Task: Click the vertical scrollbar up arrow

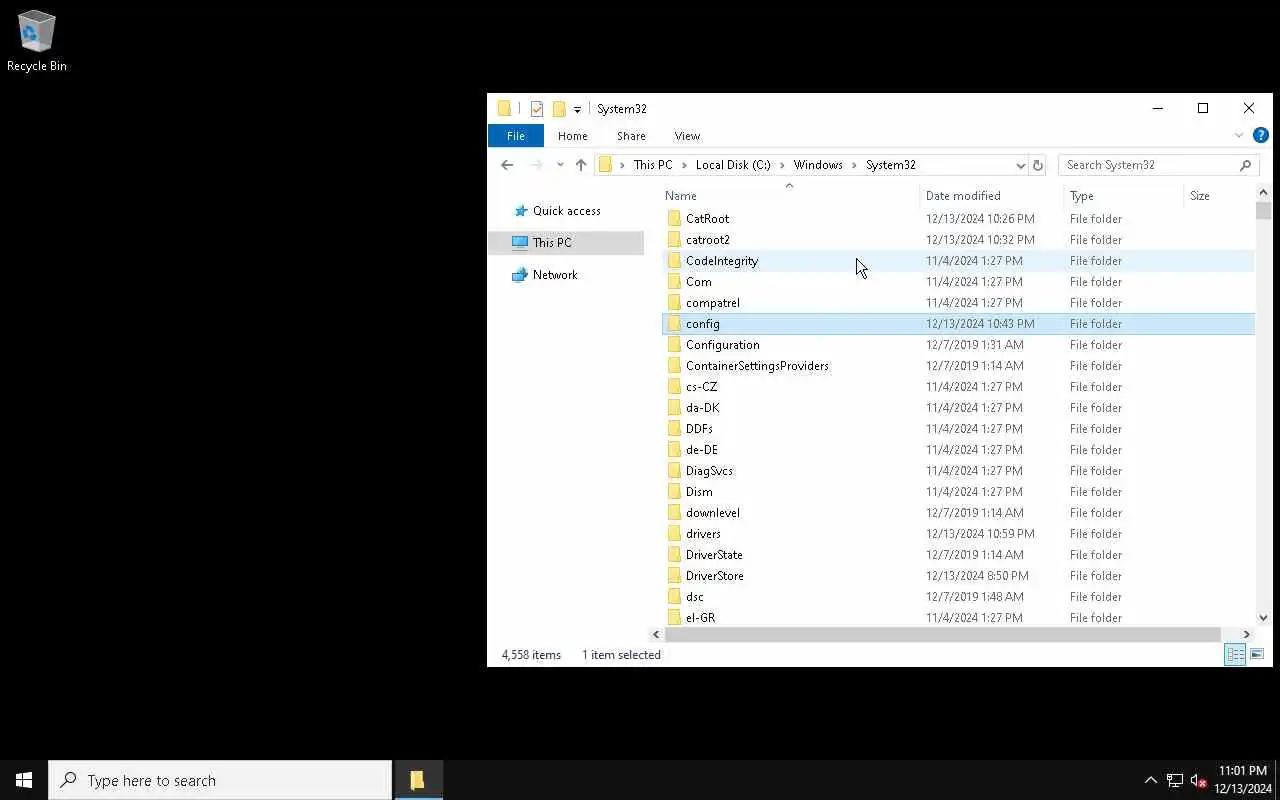Action: coord(1263,193)
